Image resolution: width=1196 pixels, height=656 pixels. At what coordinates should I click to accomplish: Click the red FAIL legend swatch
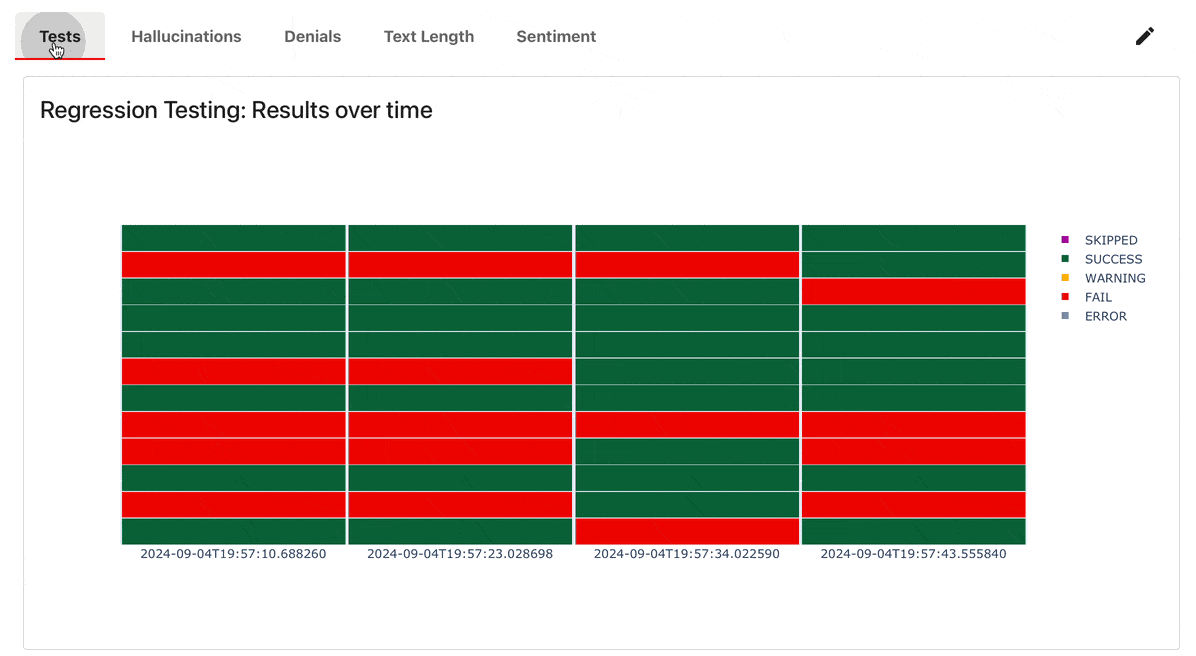(x=1065, y=297)
